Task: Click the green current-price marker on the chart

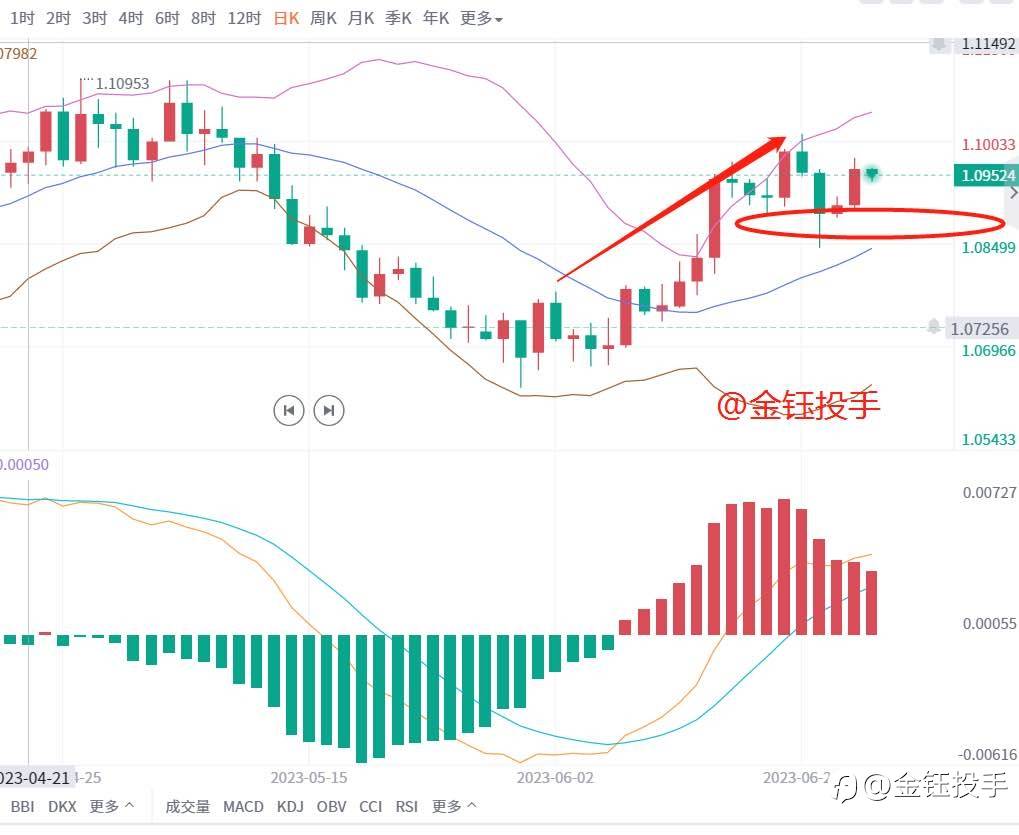Action: [x=873, y=174]
